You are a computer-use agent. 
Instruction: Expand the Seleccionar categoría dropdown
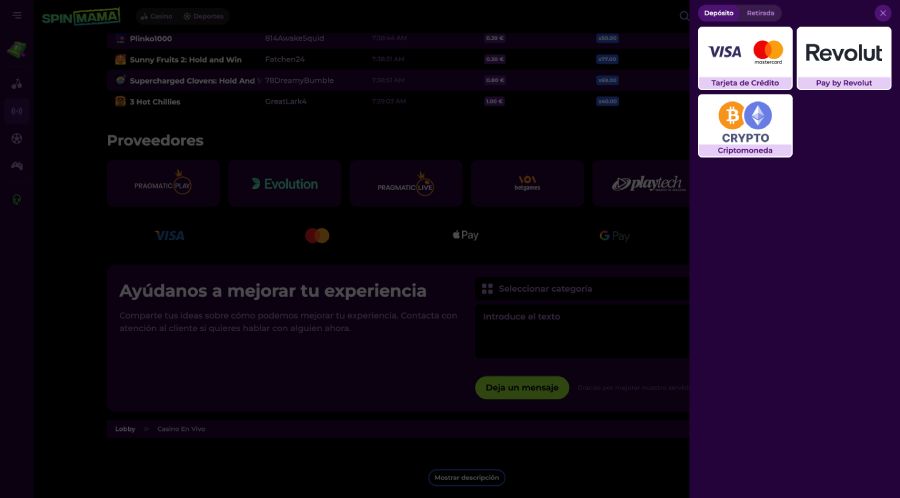[582, 289]
